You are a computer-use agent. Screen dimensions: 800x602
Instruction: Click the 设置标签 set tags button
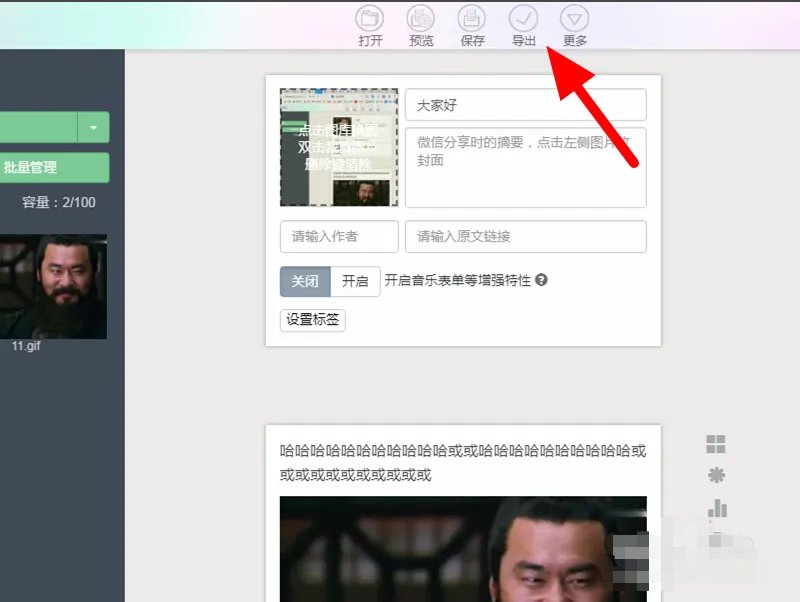coord(313,320)
